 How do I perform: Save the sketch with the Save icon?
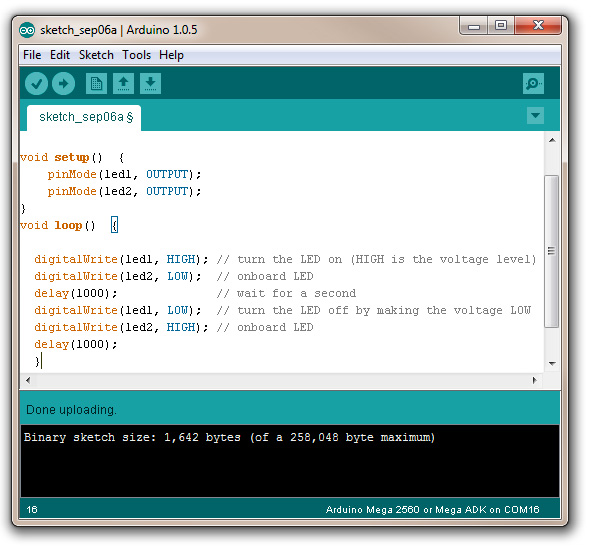150,84
